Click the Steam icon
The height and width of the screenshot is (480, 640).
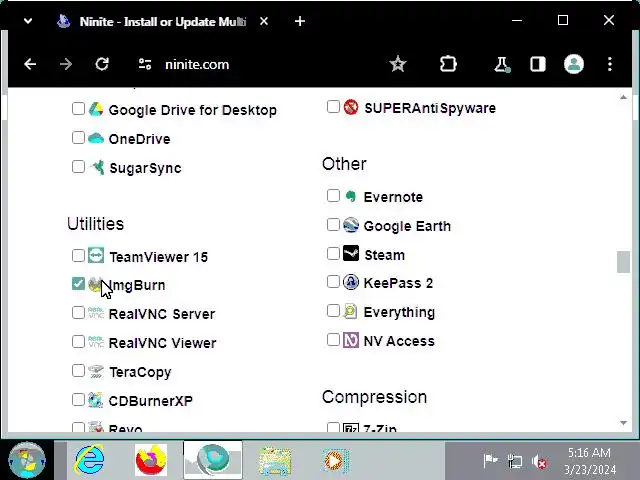(351, 253)
